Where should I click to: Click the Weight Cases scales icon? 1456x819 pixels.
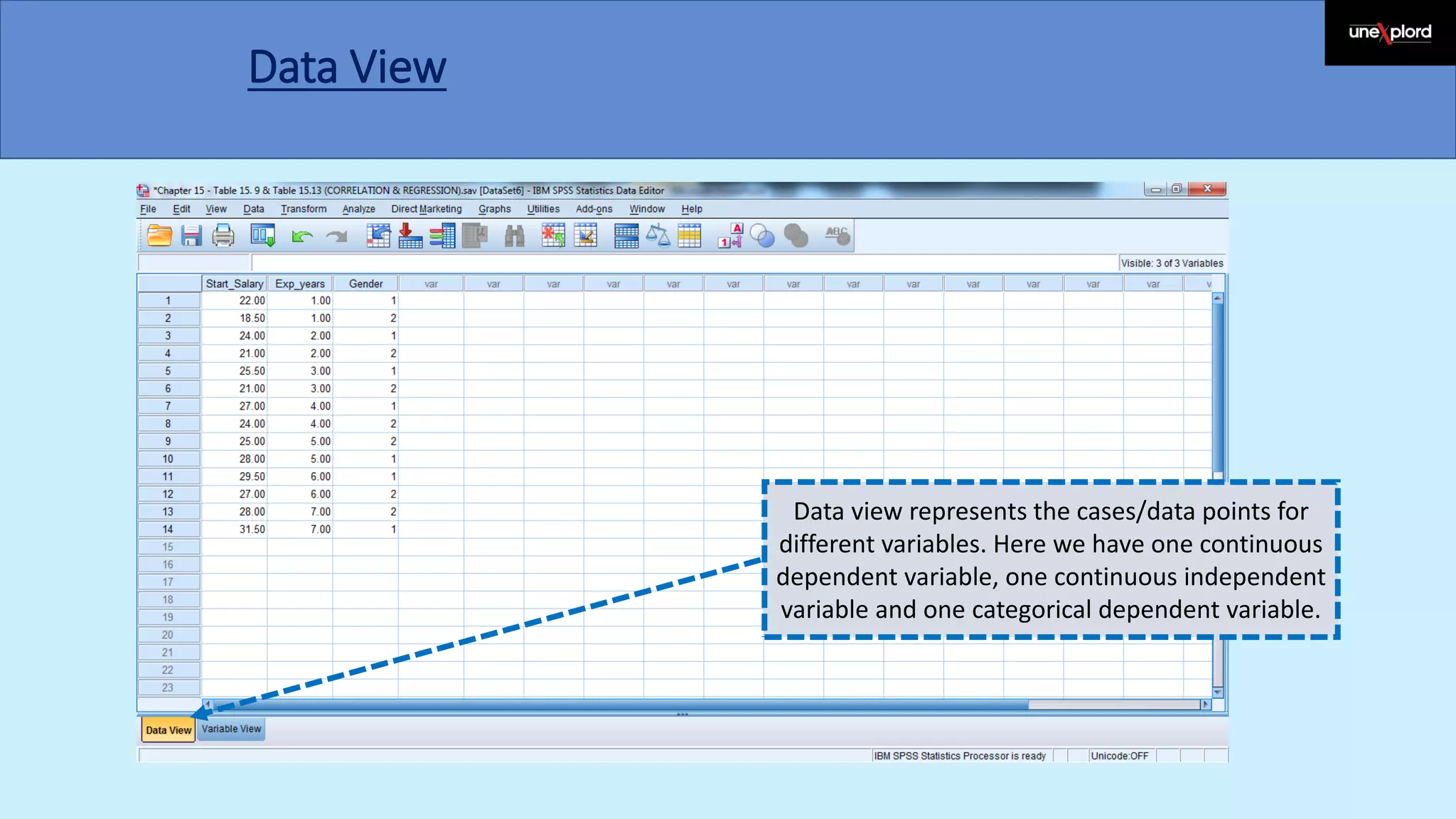(x=658, y=235)
